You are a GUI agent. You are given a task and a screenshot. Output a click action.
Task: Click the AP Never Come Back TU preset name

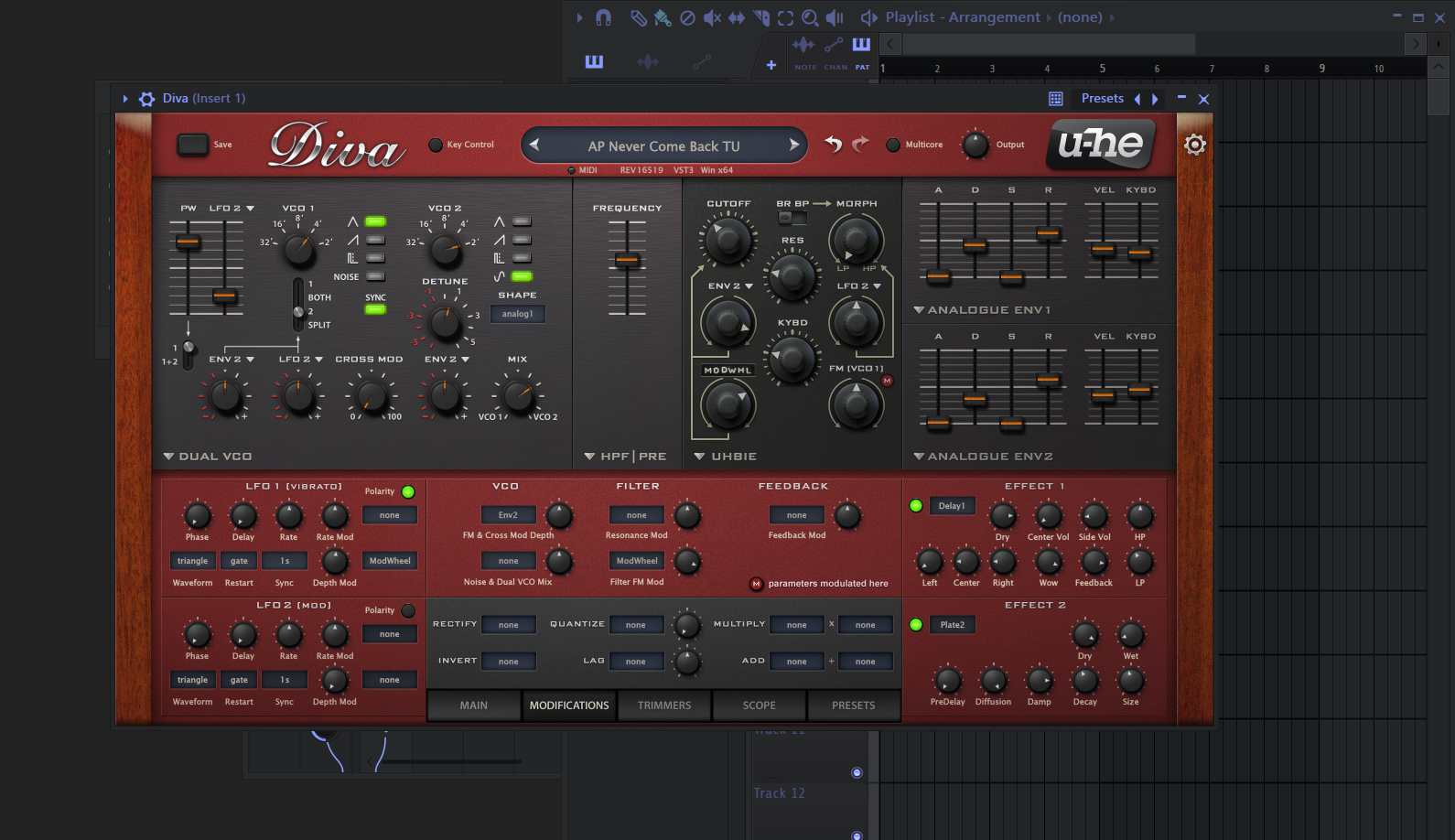point(664,146)
